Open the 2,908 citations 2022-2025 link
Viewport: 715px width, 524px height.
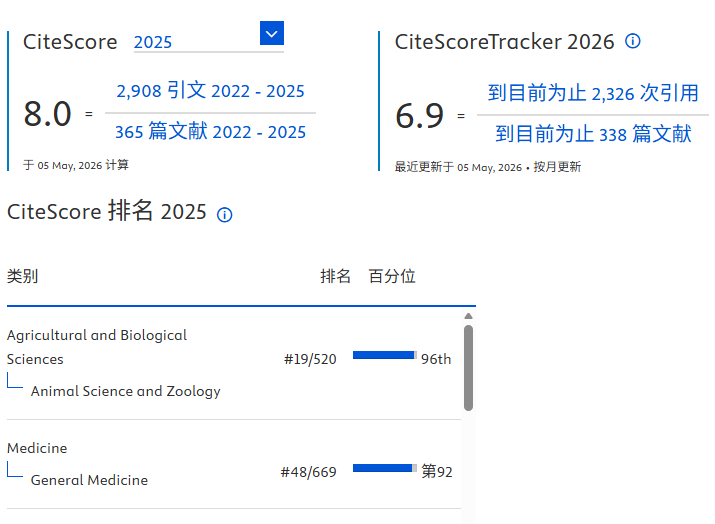(x=210, y=90)
